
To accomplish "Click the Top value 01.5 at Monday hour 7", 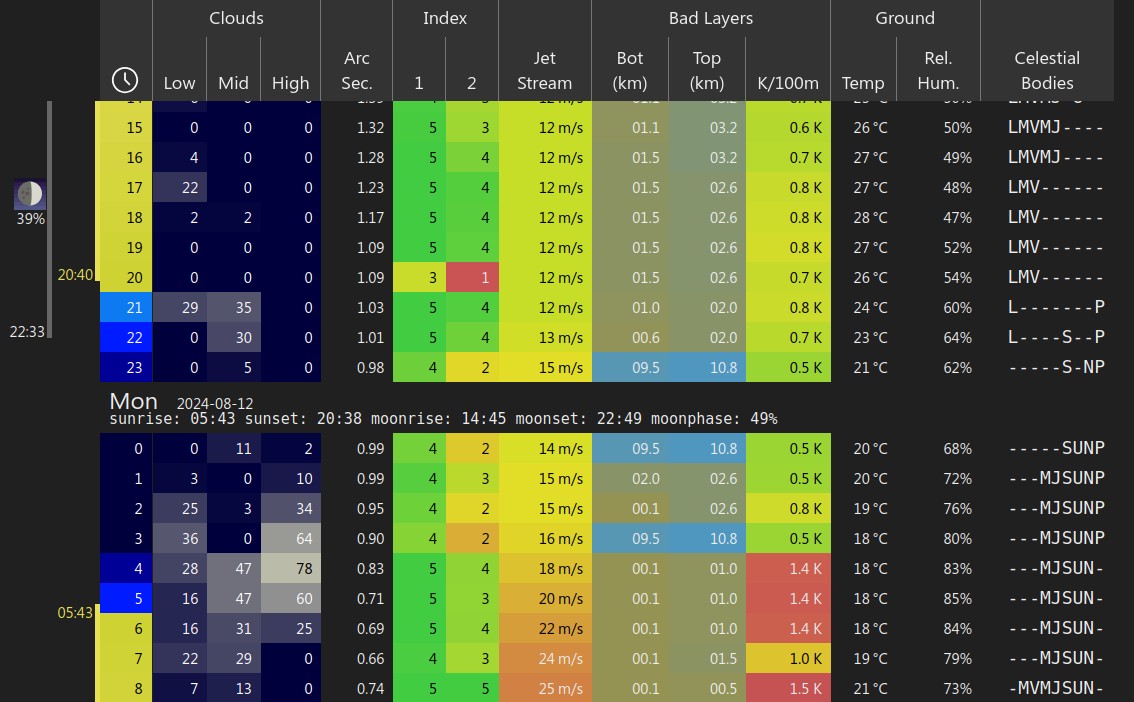I will tap(708, 659).
